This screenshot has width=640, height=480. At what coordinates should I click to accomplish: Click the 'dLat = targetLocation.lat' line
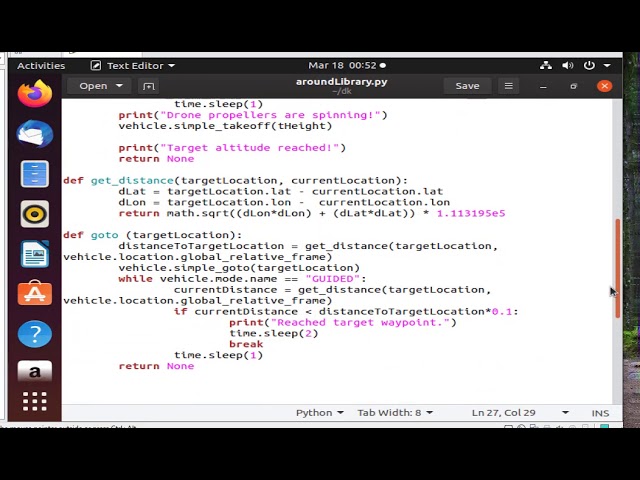click(281, 191)
